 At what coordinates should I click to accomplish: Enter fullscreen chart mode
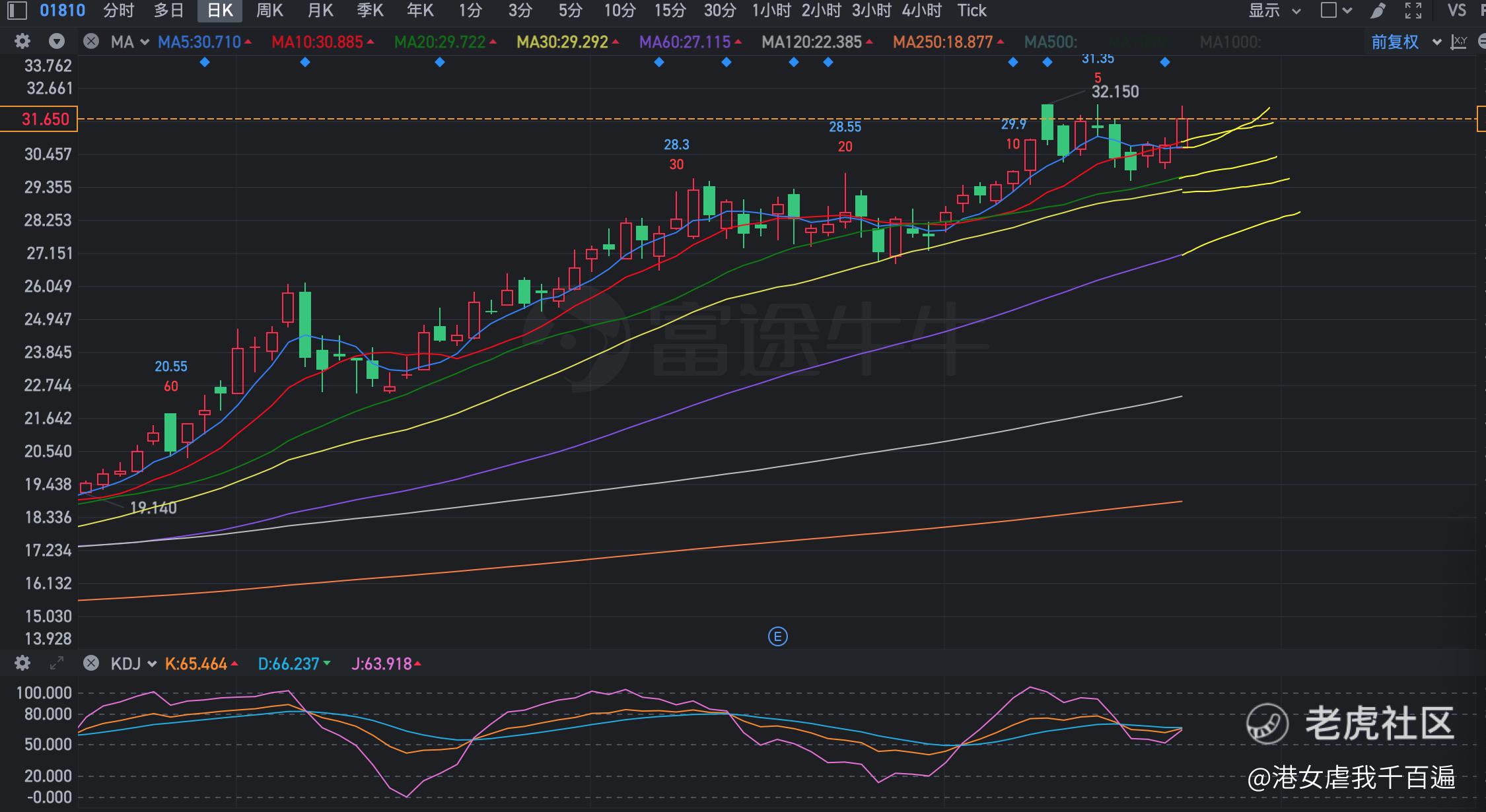1413,11
